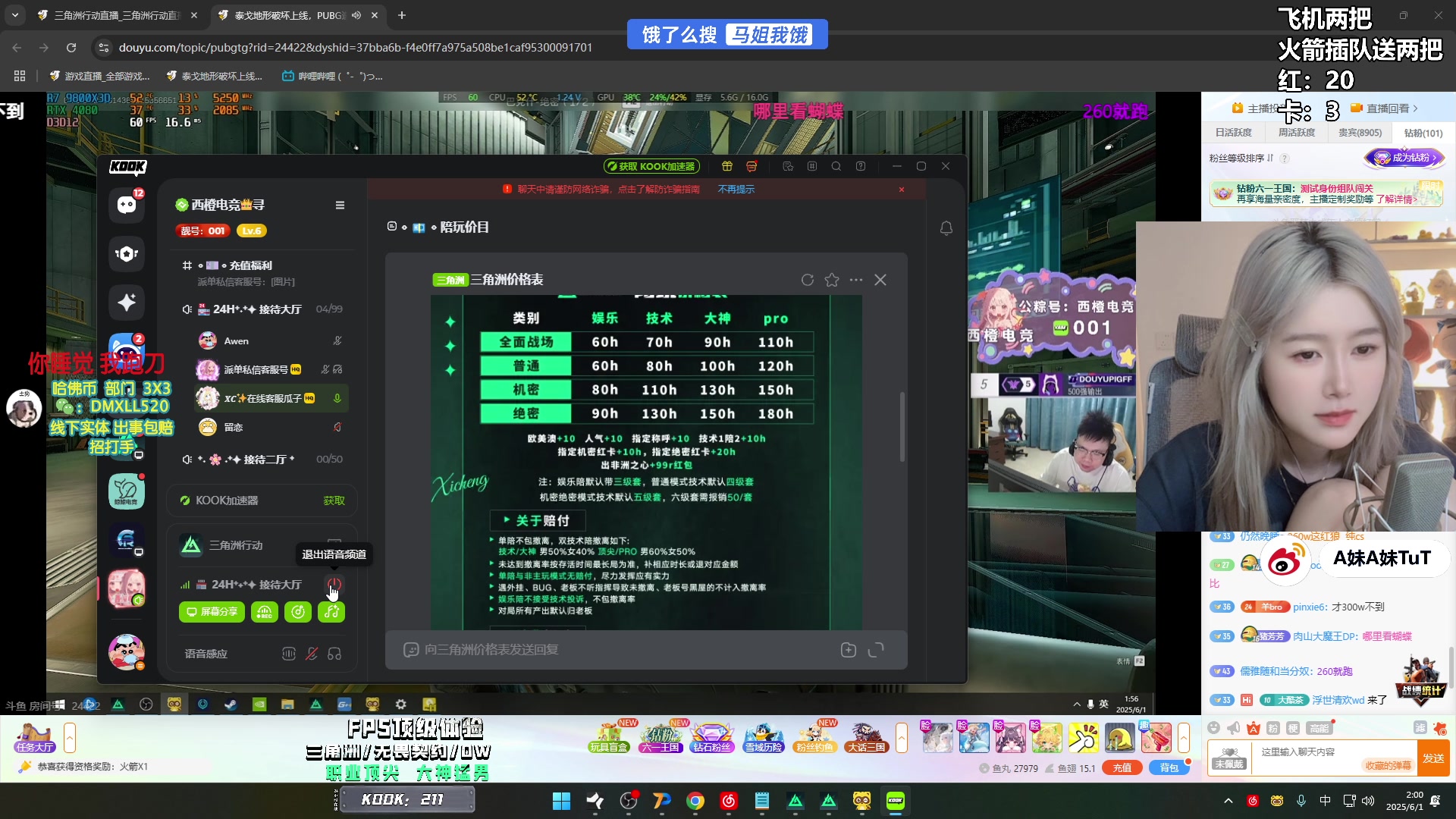Expand the reply box with the expand icon
Viewport: 1456px width, 819px height.
(876, 650)
